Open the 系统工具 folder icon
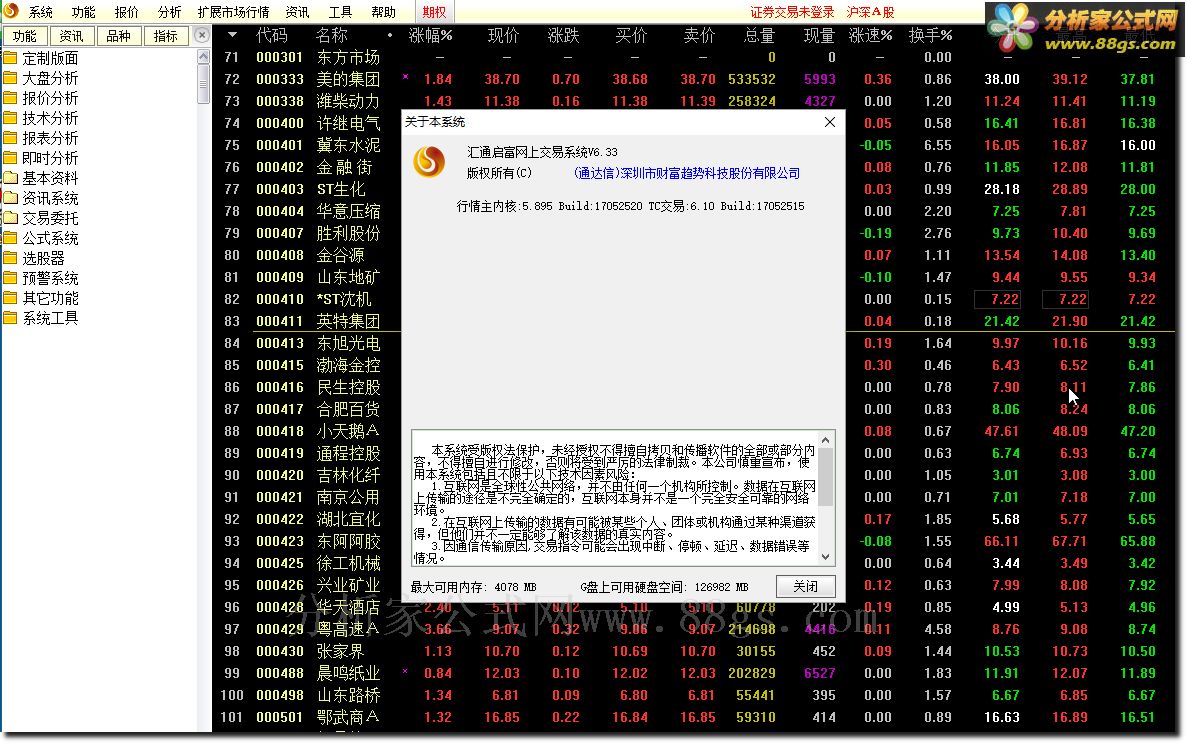The width and height of the screenshot is (1187, 743). pos(10,318)
